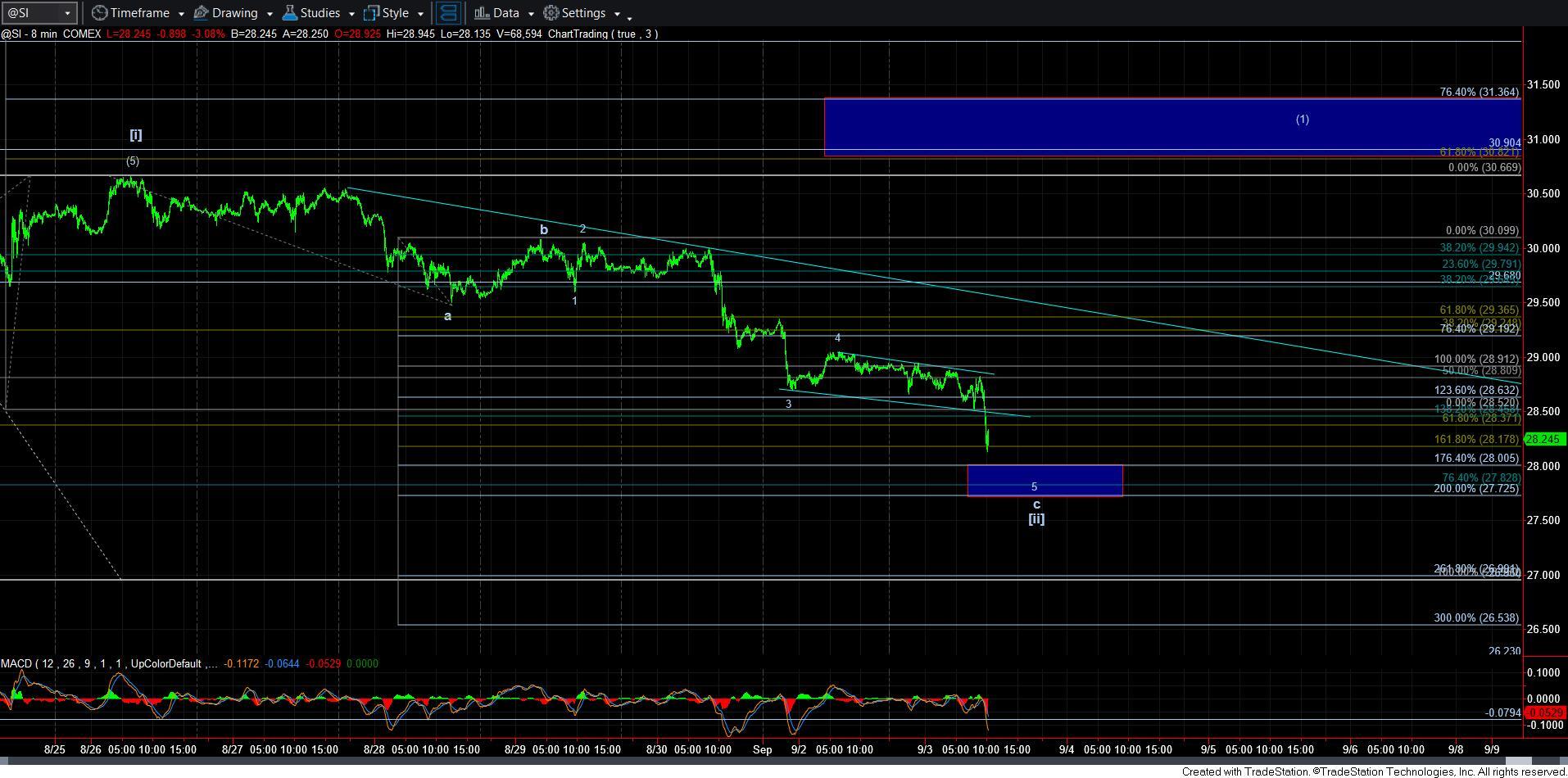Click the MACD study label text

pyautogui.click(x=108, y=663)
